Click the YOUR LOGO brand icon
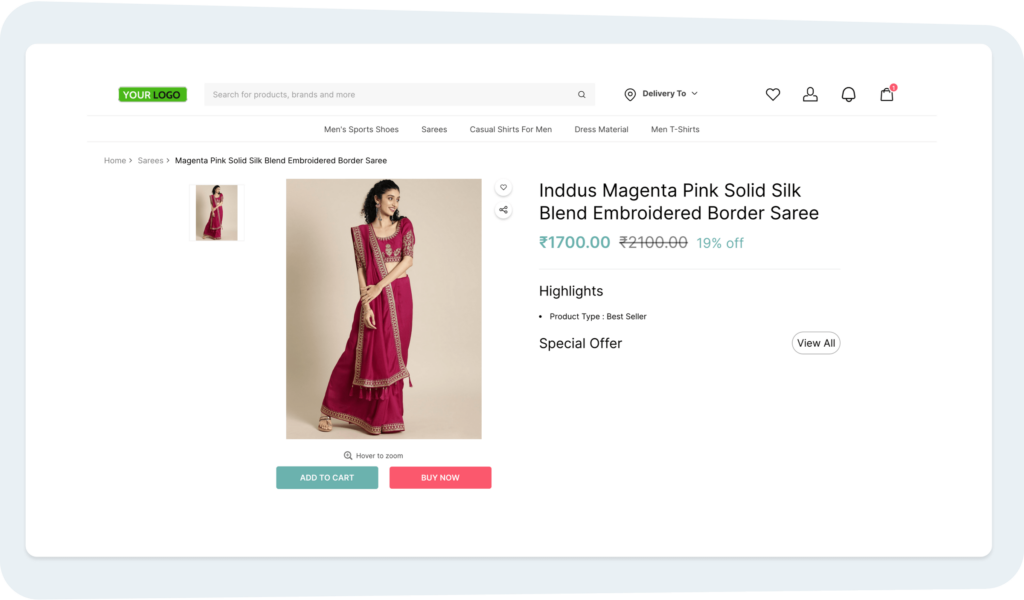 tap(153, 95)
